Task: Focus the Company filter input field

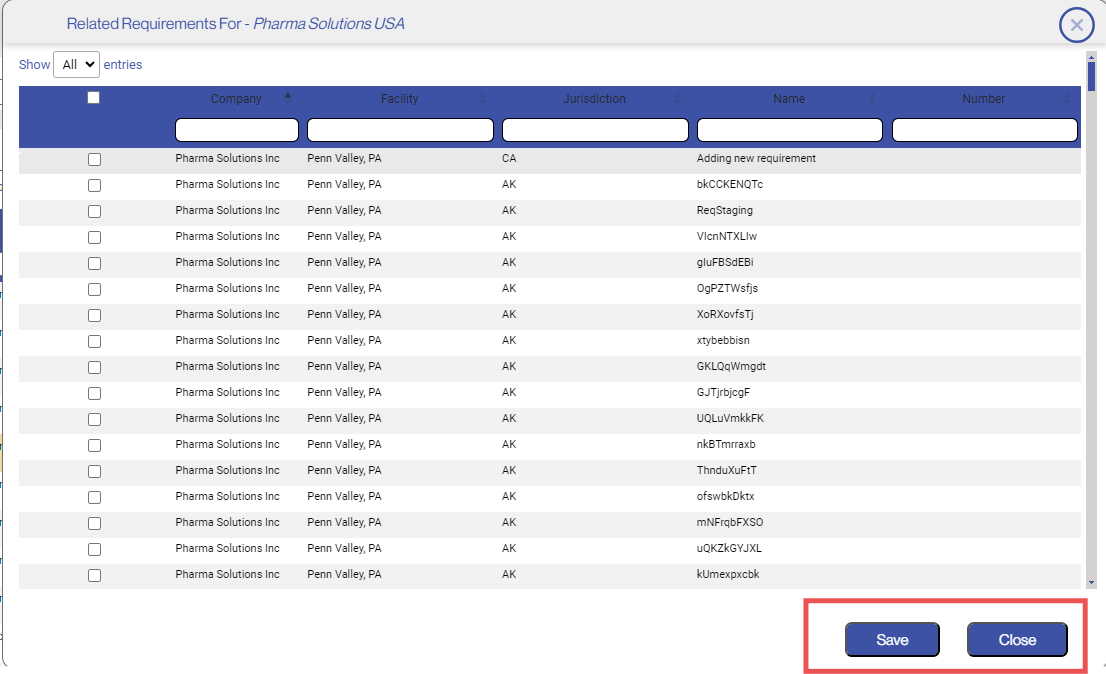Action: click(237, 130)
